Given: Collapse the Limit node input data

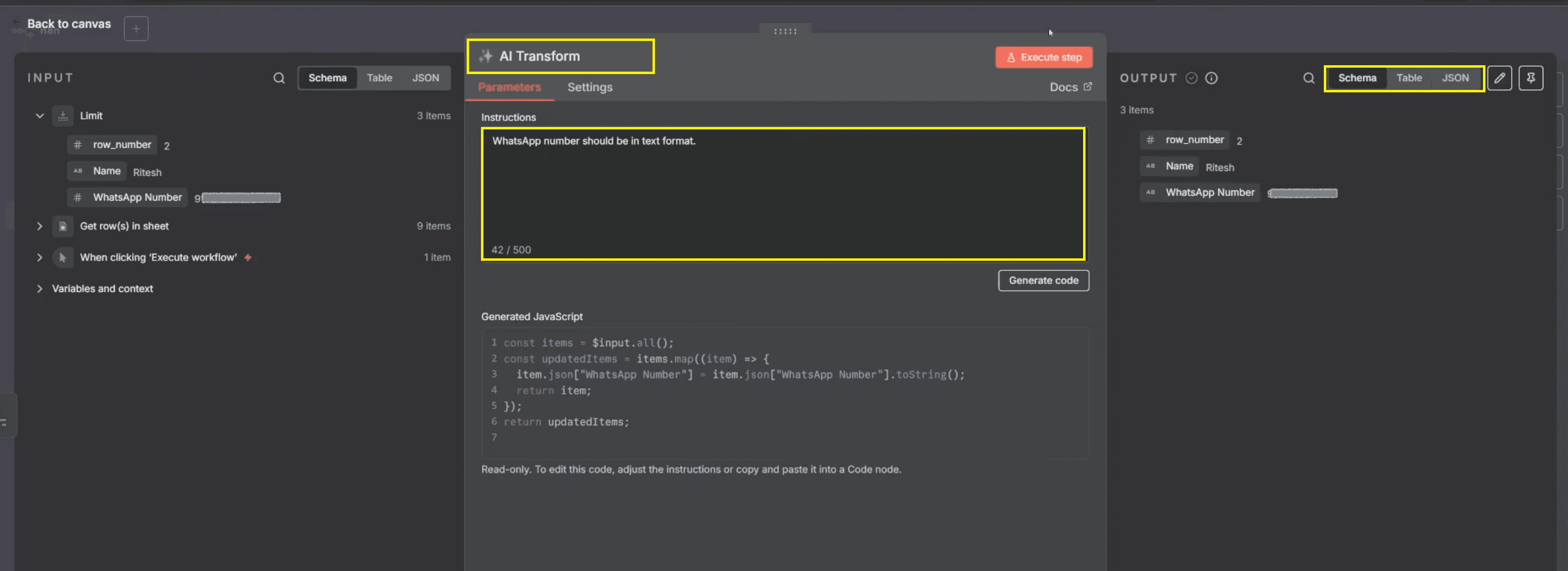Looking at the screenshot, I should (40, 116).
